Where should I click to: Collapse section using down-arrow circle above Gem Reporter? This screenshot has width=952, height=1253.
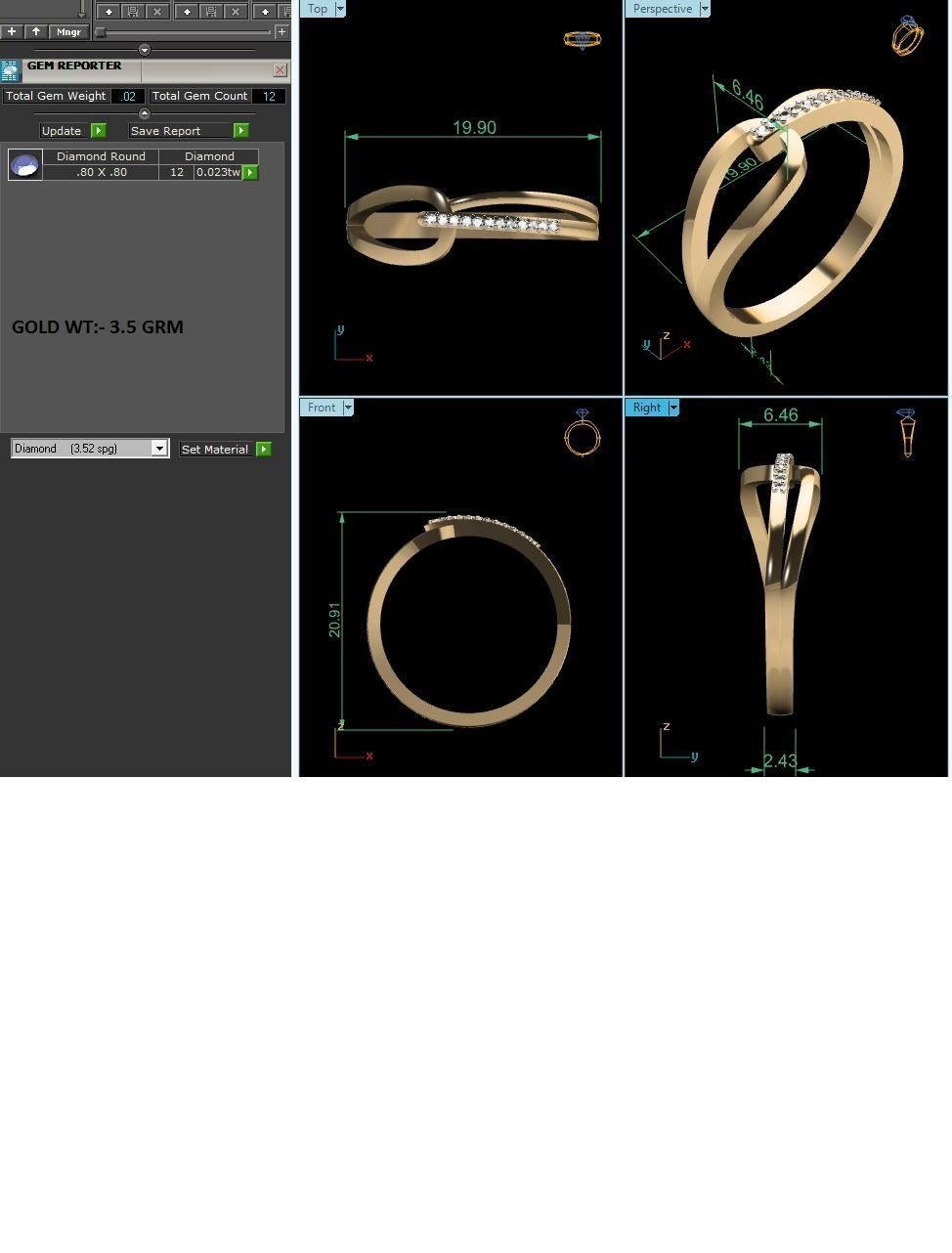coord(145,50)
